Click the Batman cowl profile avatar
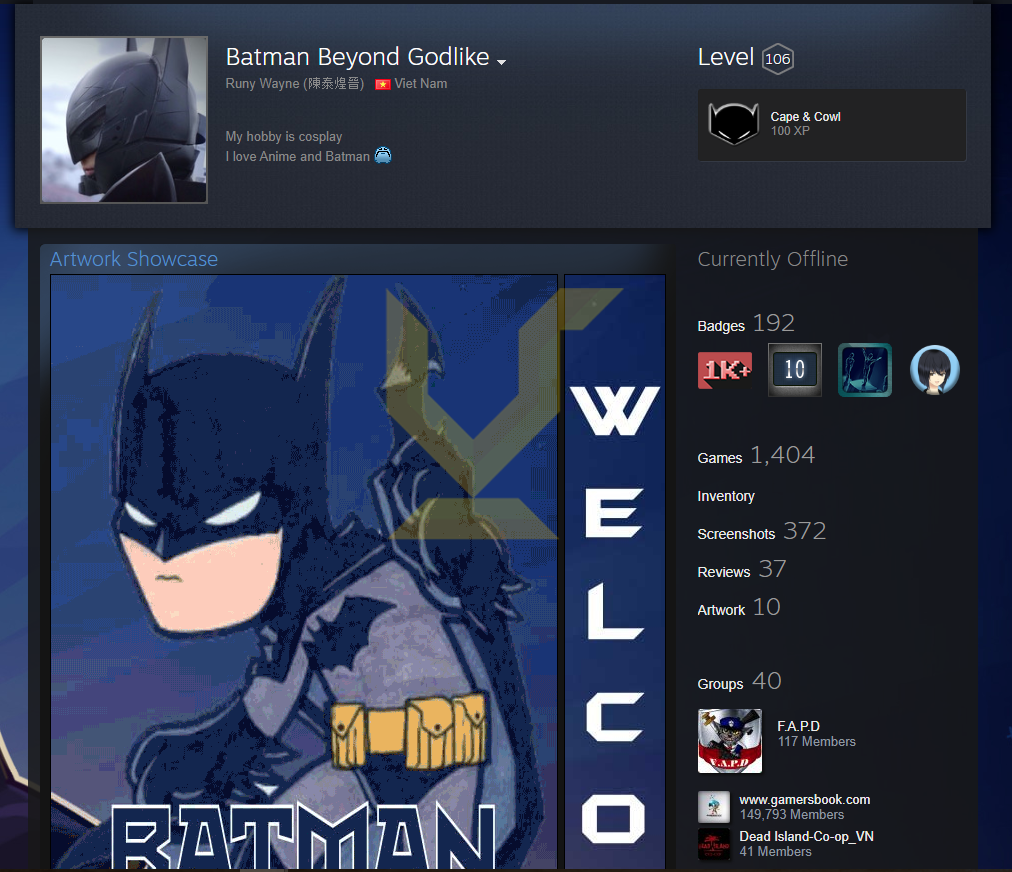This screenshot has height=872, width=1012. tap(124, 120)
